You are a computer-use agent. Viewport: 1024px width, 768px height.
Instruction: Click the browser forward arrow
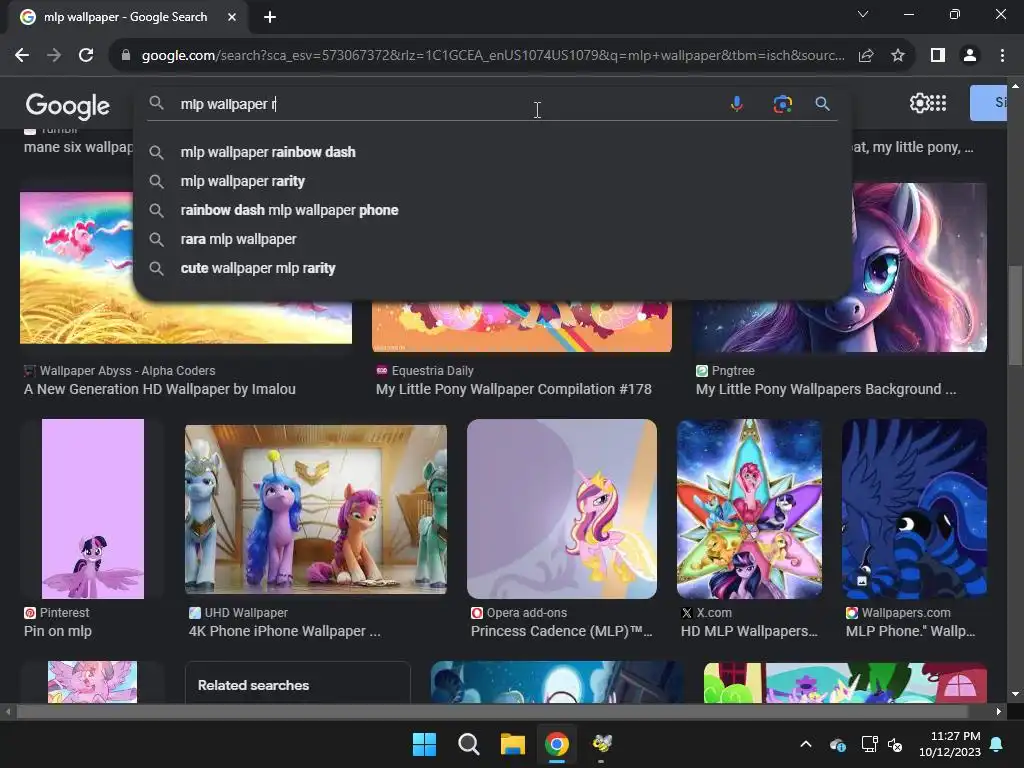click(54, 56)
